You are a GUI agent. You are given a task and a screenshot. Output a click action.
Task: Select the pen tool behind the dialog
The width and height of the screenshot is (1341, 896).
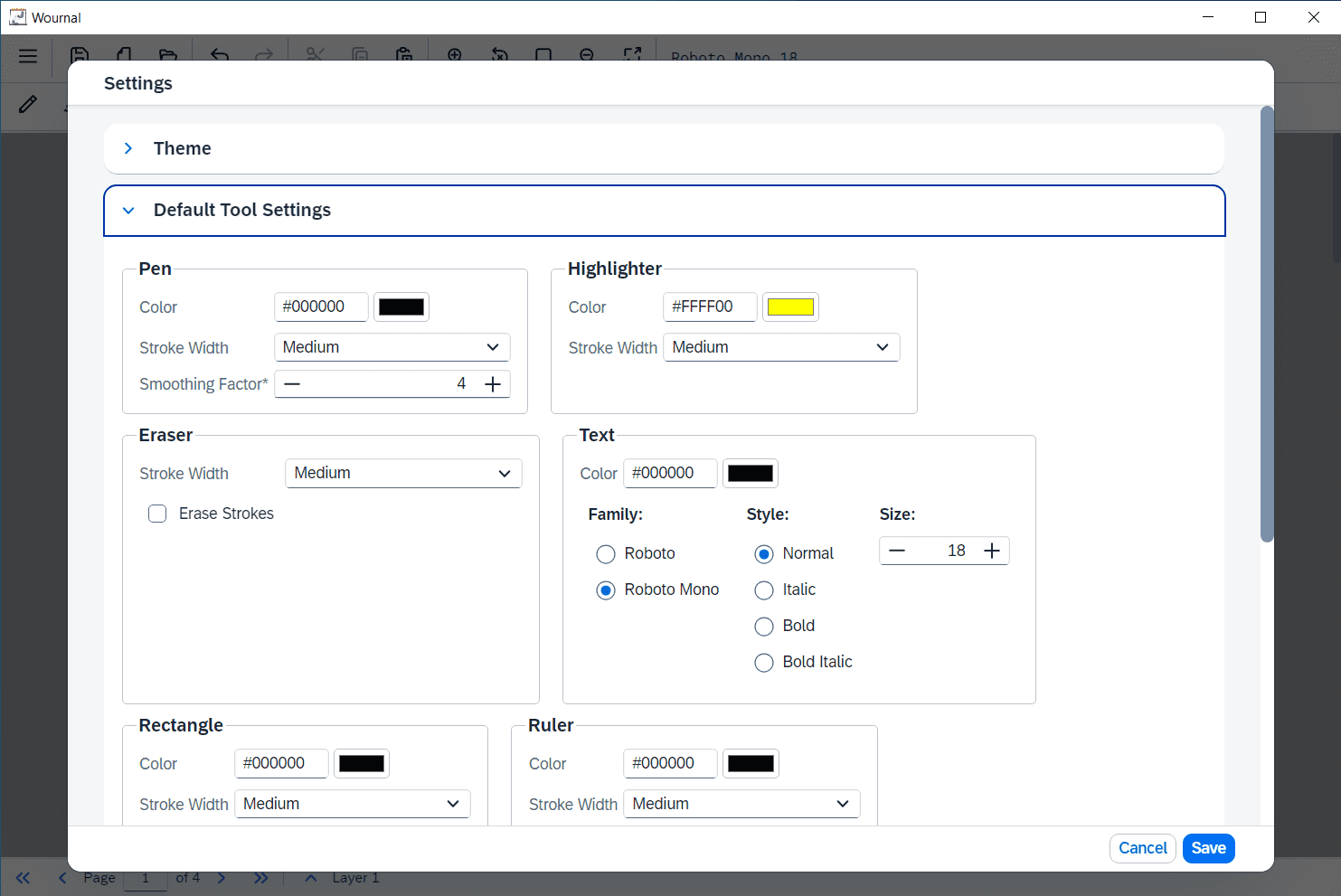[x=28, y=104]
